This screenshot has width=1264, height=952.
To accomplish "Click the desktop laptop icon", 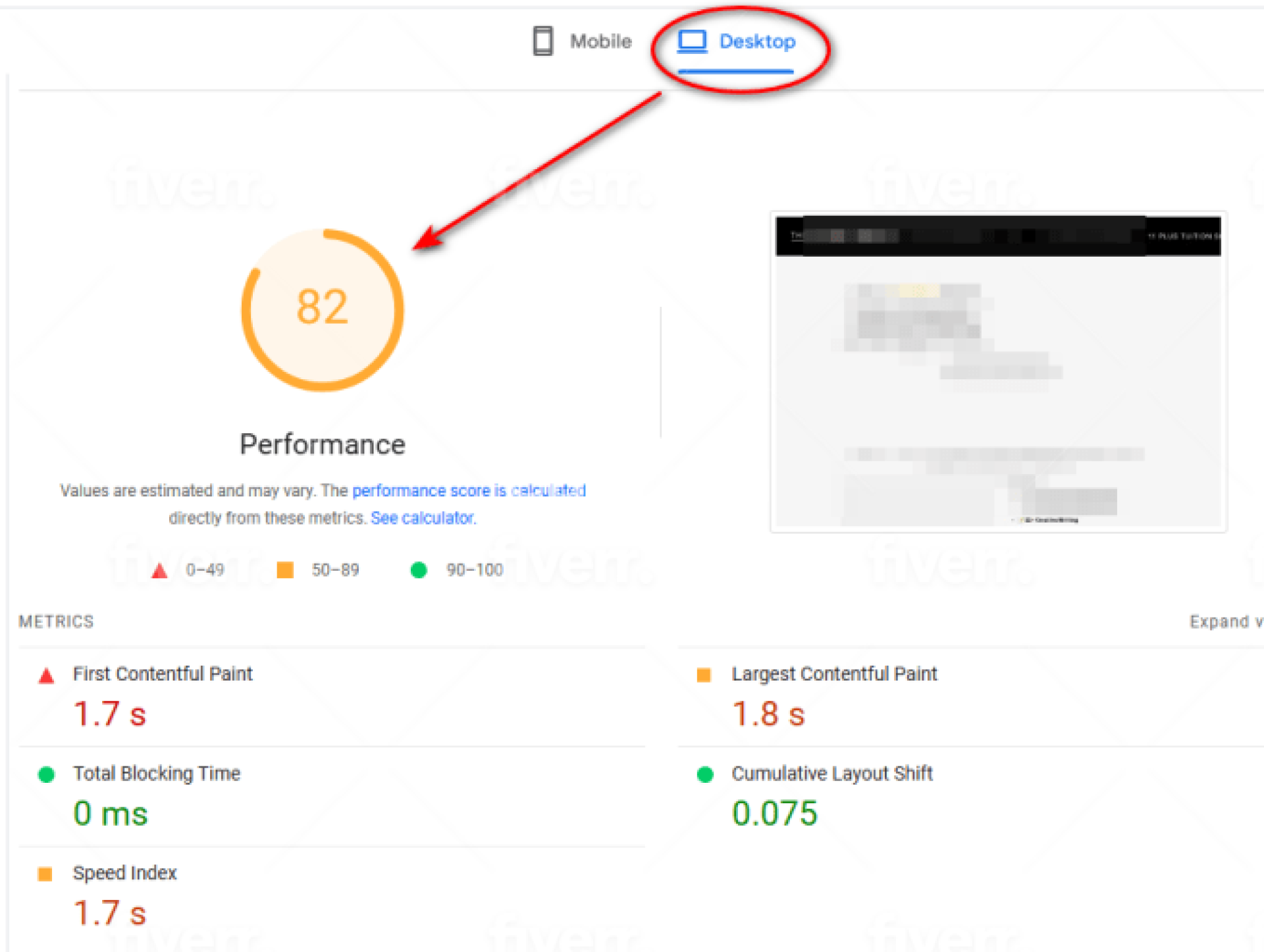I will click(692, 41).
